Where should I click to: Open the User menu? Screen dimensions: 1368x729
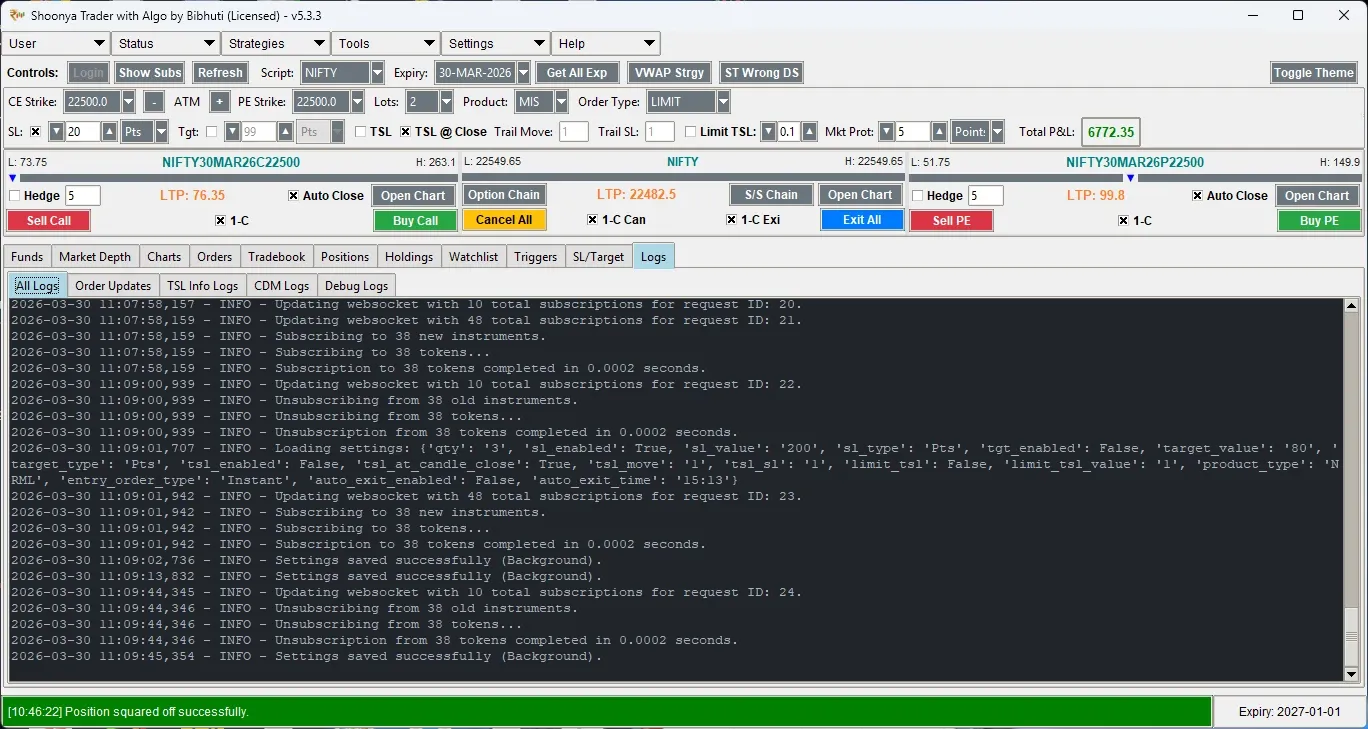tap(56, 44)
